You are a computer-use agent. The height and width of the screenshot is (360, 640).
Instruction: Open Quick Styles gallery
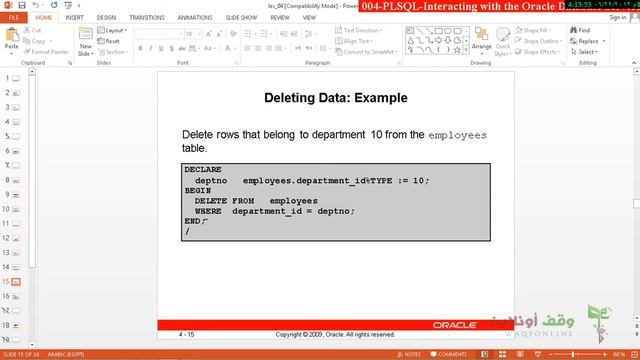point(502,42)
